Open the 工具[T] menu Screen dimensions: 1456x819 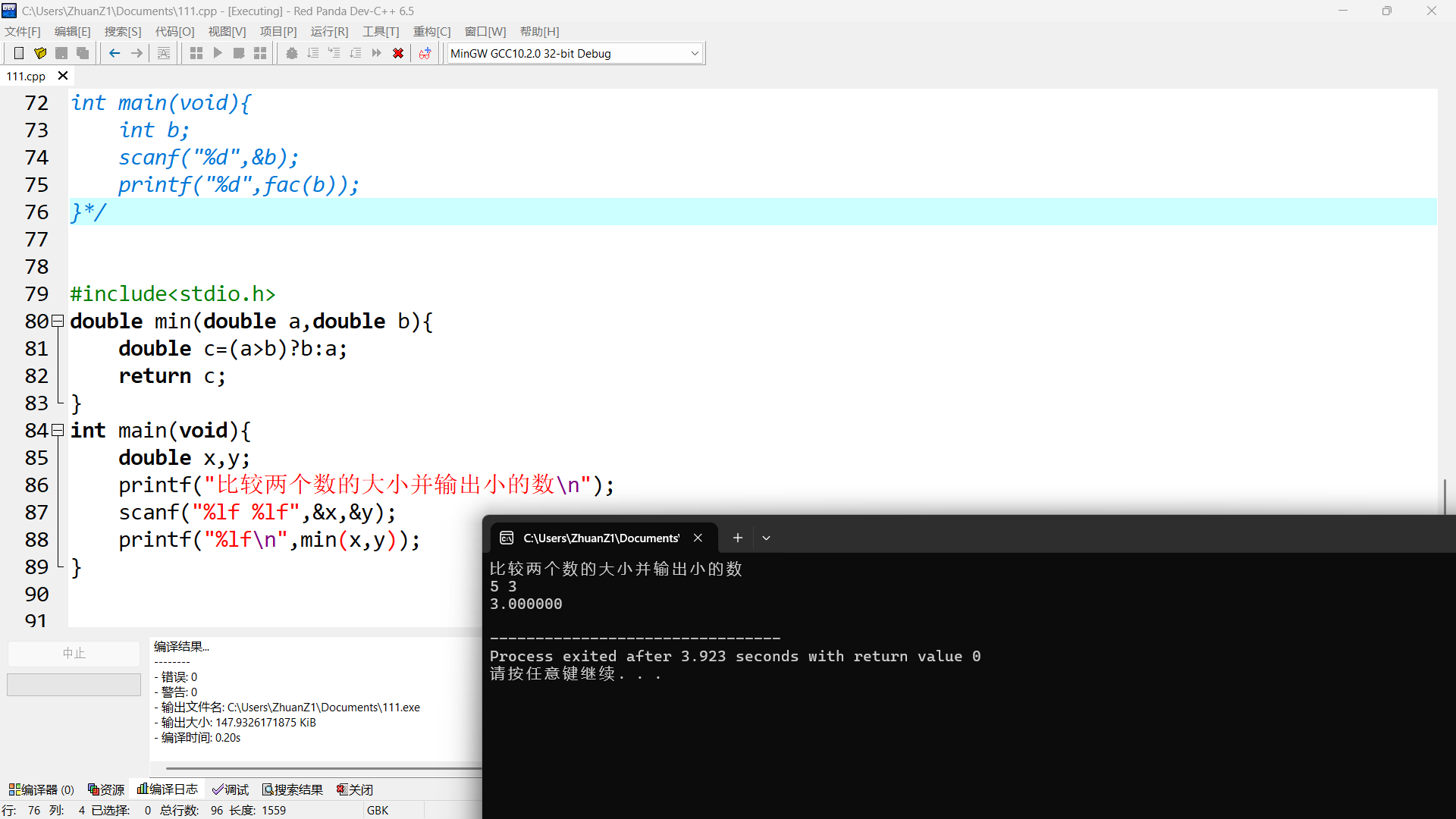pos(381,31)
